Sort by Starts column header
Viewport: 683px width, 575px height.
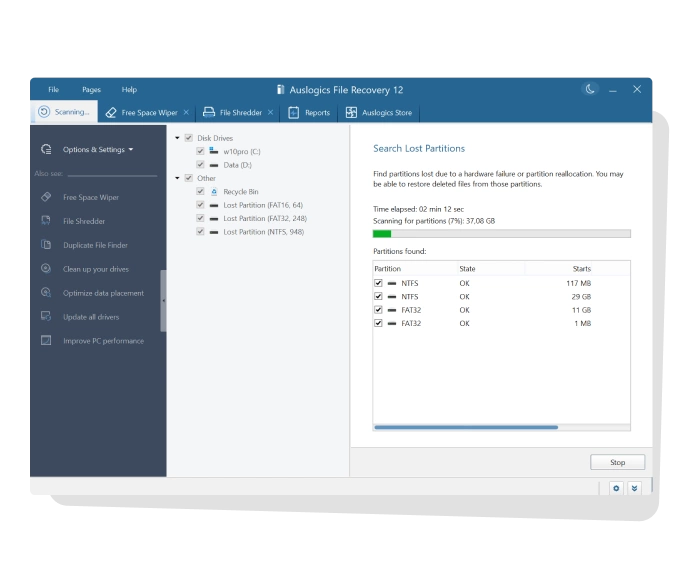(559, 268)
